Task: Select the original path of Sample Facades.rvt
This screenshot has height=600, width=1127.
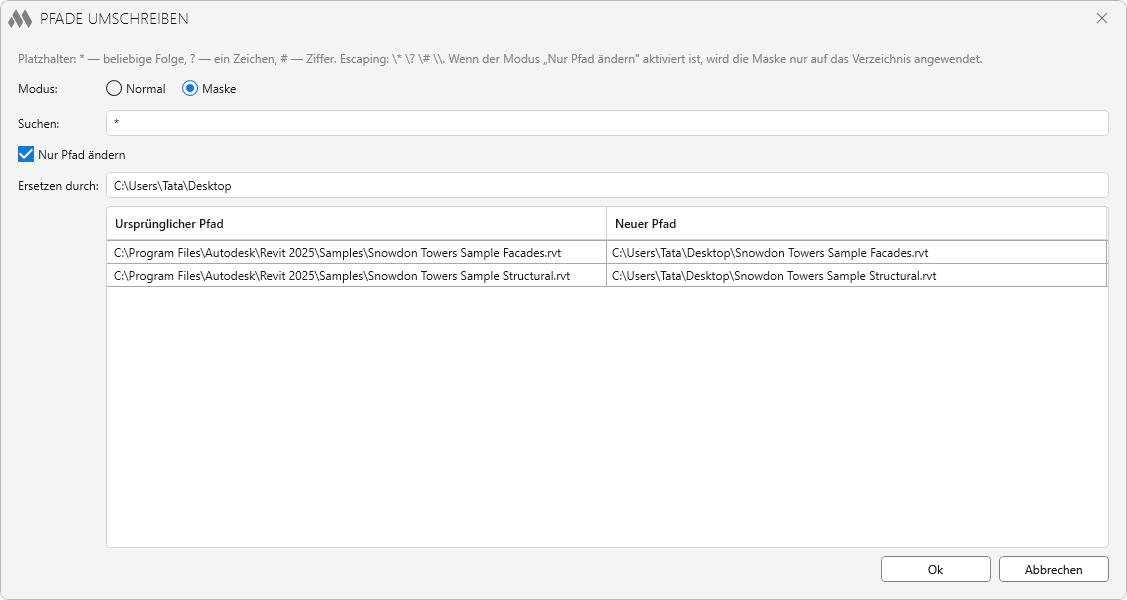Action: 338,253
